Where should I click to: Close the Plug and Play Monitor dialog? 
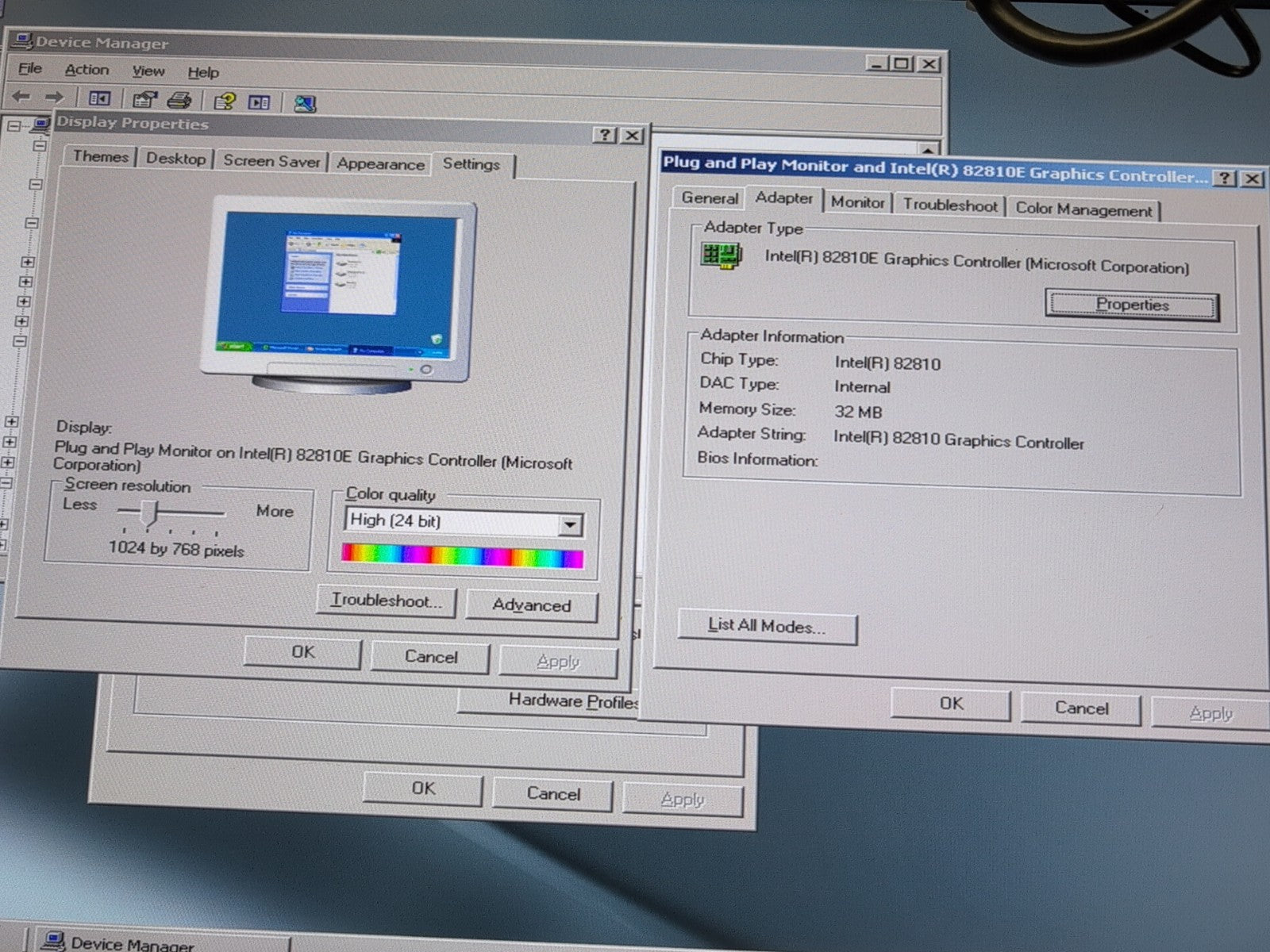pyautogui.click(x=1253, y=178)
